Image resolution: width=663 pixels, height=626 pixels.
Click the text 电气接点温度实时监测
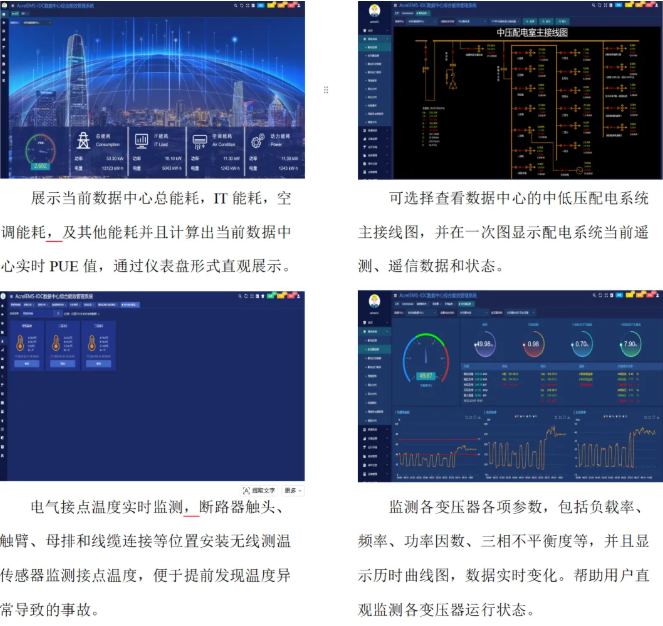point(107,506)
